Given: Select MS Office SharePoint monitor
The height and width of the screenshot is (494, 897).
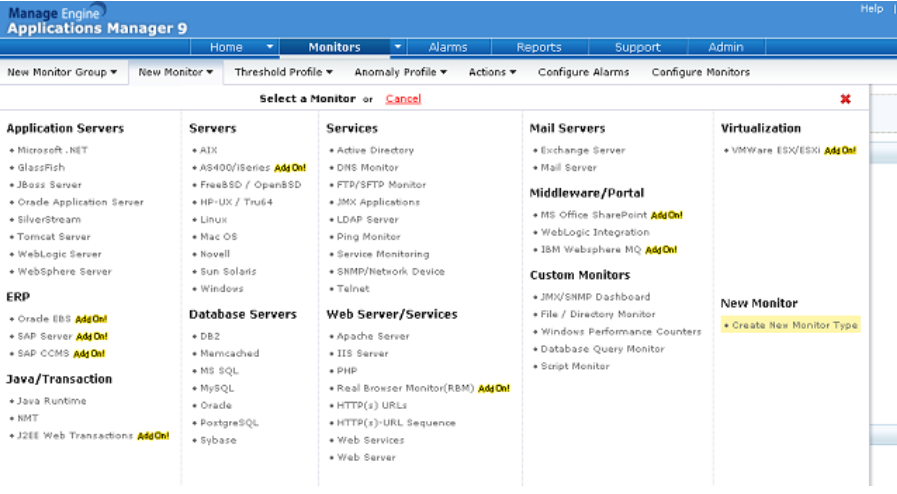Looking at the screenshot, I should (594, 215).
